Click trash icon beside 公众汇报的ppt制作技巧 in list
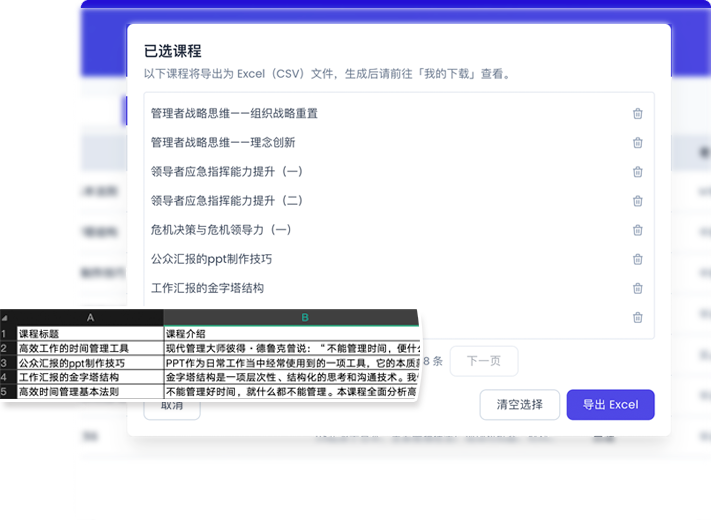 637,260
